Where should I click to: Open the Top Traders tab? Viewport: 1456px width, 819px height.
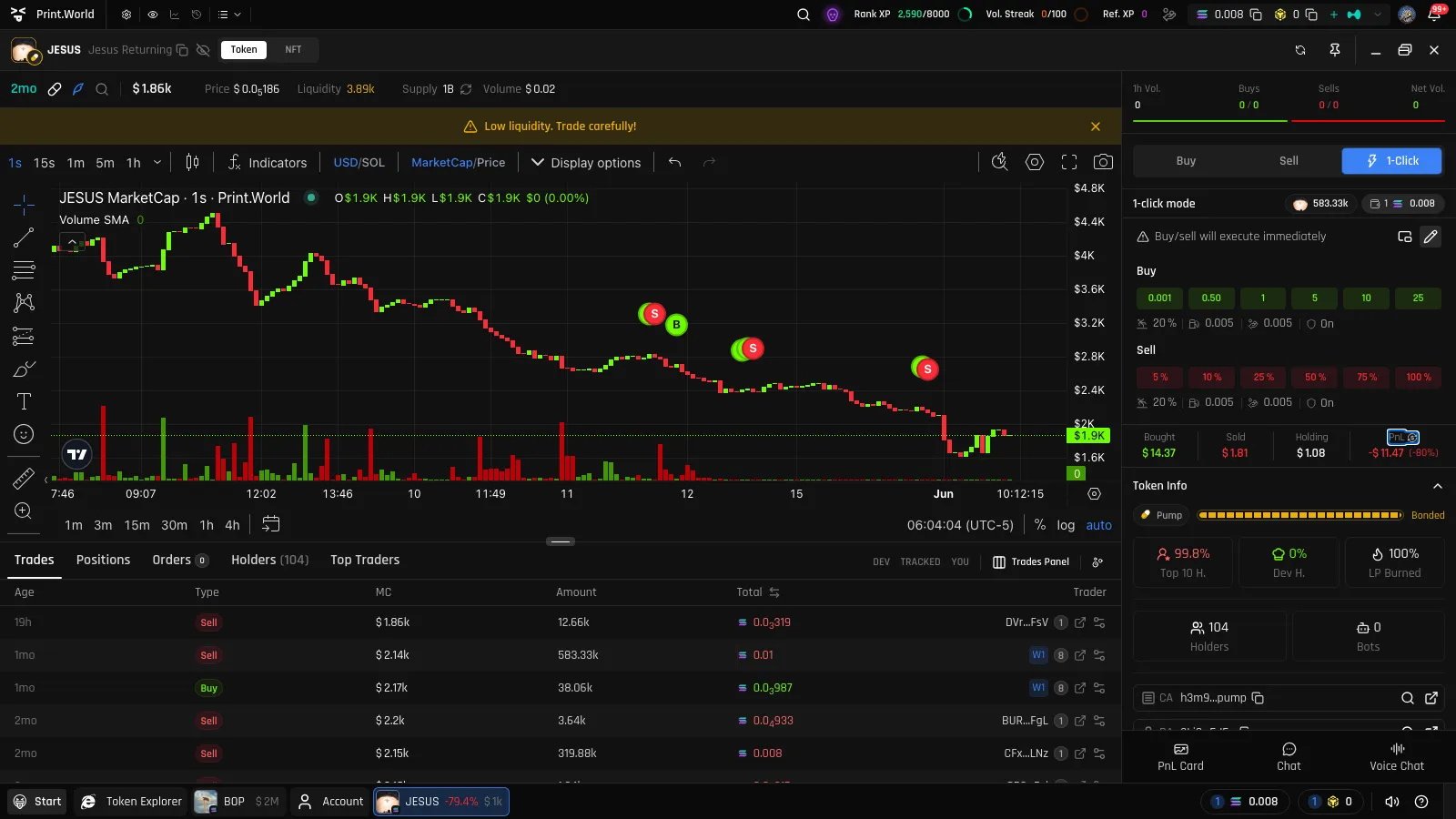tap(365, 560)
